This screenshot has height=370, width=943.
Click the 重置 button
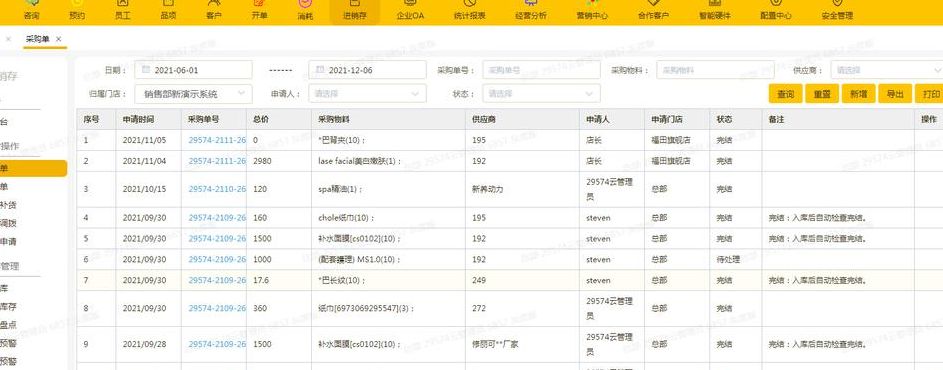(822, 94)
